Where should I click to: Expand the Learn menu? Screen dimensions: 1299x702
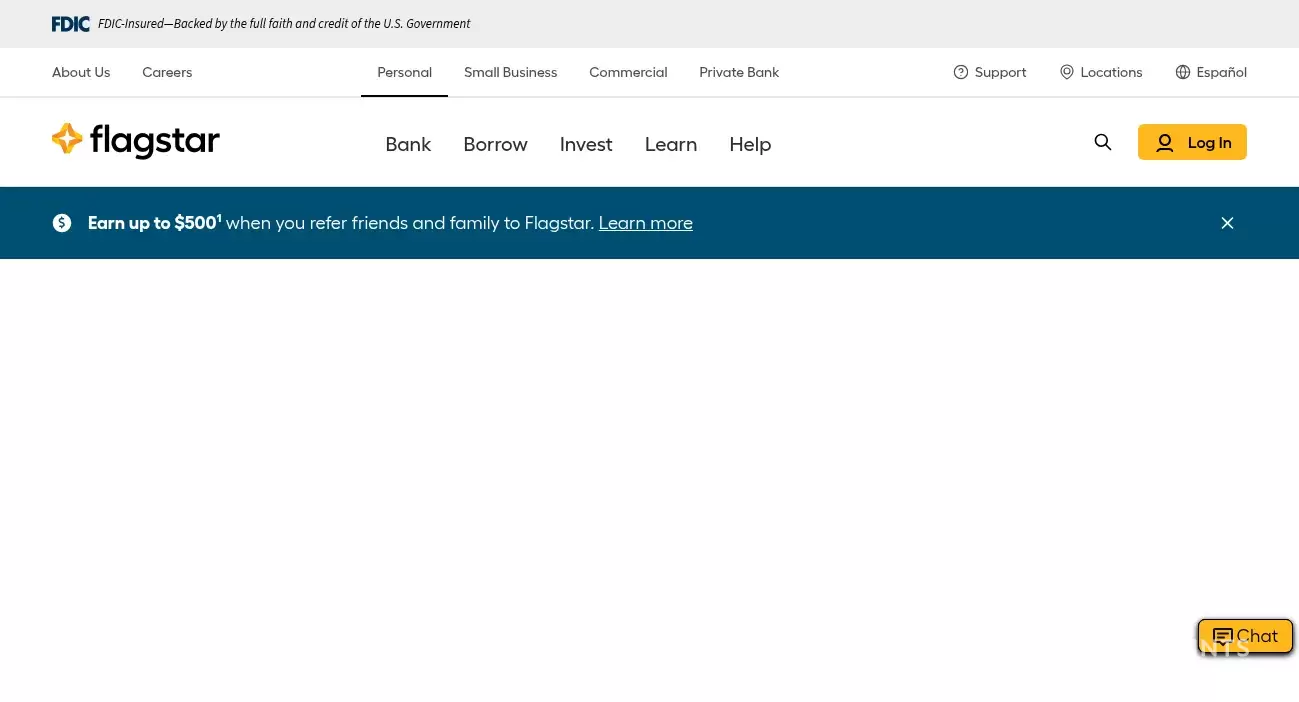(670, 143)
